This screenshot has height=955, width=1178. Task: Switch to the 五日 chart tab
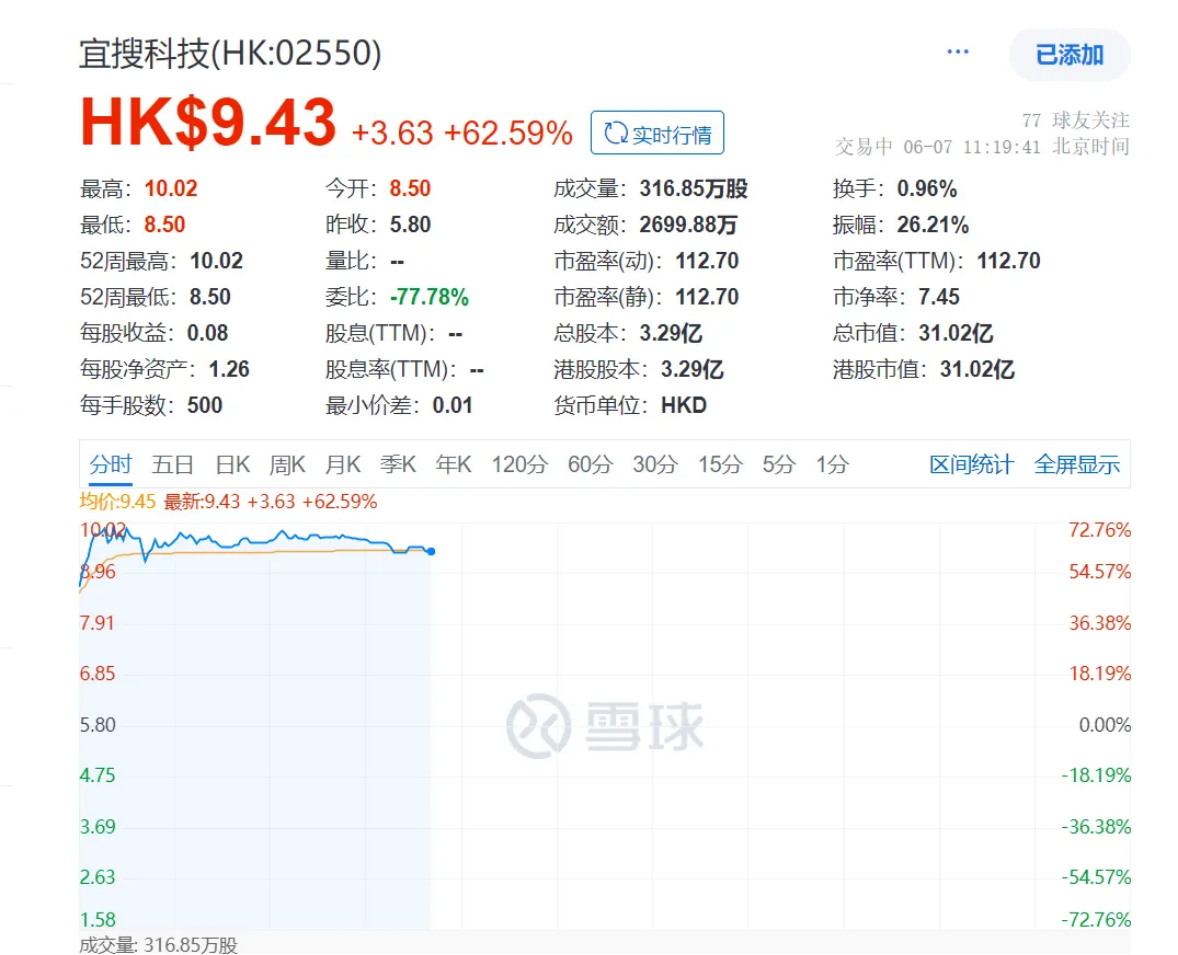(172, 465)
